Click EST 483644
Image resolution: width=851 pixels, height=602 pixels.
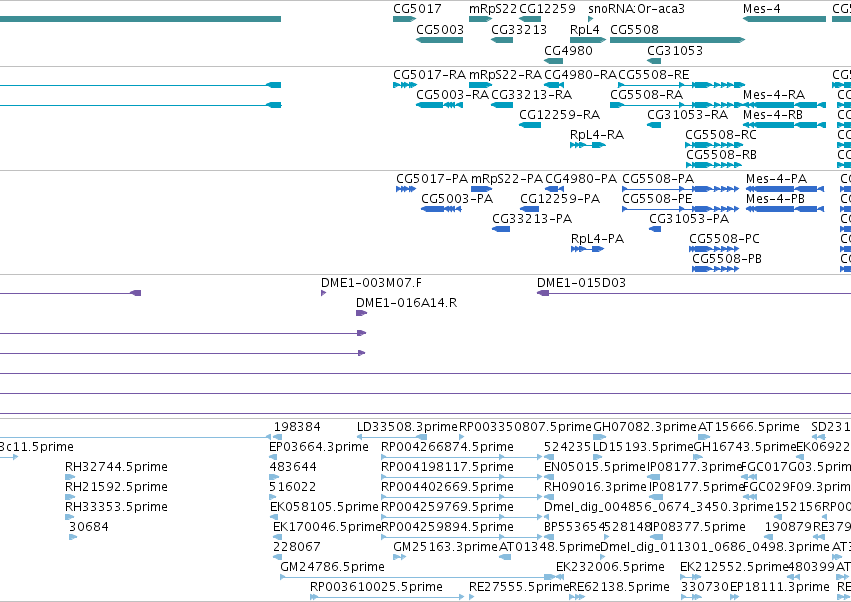click(293, 467)
